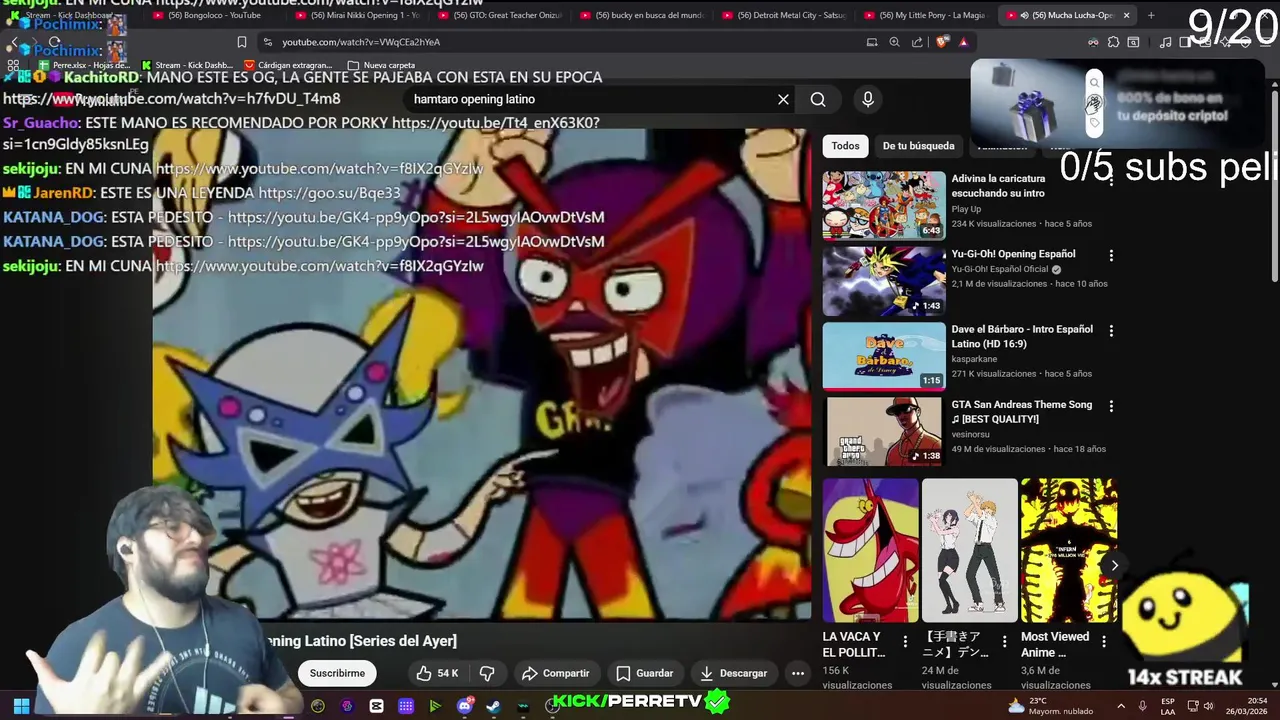Switch to My Little Pony - La Magia tab
Image resolution: width=1280 pixels, height=720 pixels.
[x=928, y=15]
